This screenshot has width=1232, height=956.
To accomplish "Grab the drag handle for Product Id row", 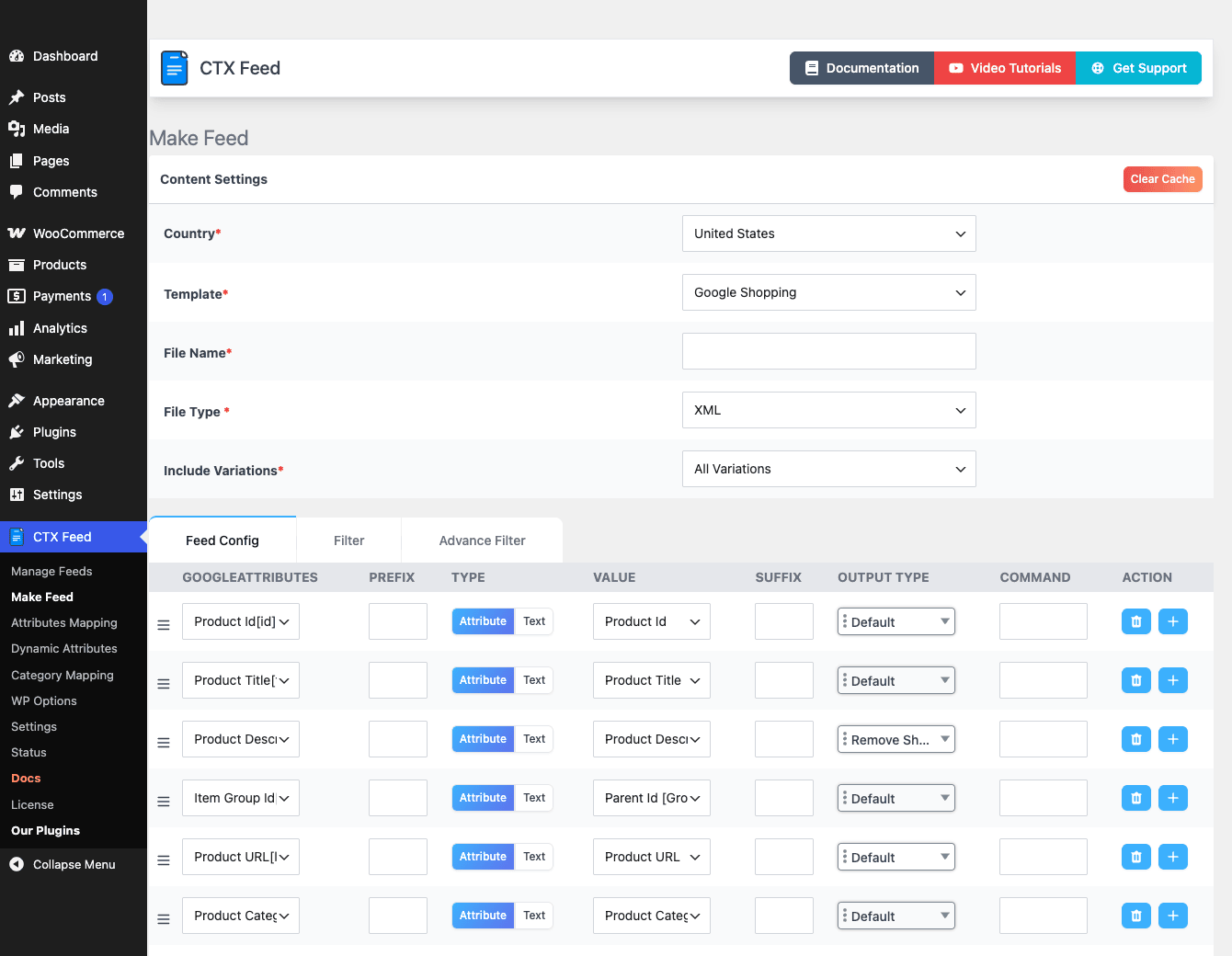I will (x=164, y=625).
